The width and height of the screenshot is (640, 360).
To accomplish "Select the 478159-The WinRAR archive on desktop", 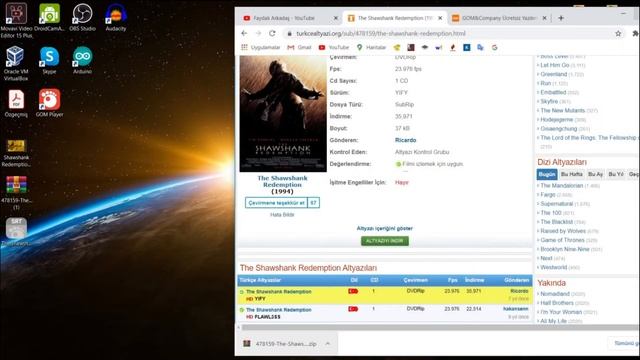I will [16, 193].
